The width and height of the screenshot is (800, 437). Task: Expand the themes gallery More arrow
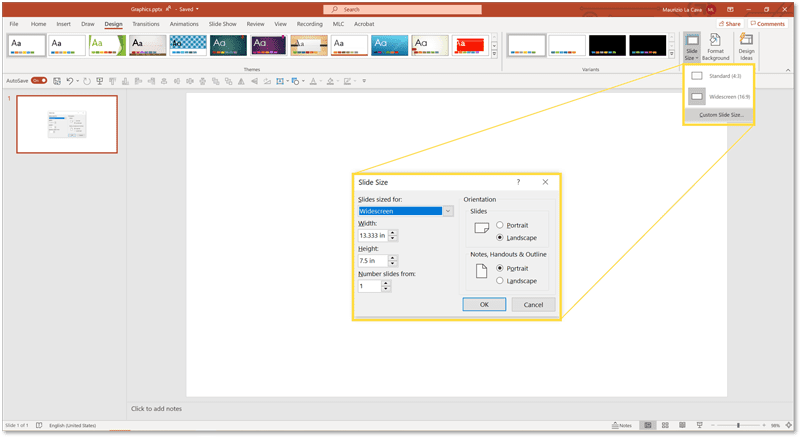[x=494, y=54]
